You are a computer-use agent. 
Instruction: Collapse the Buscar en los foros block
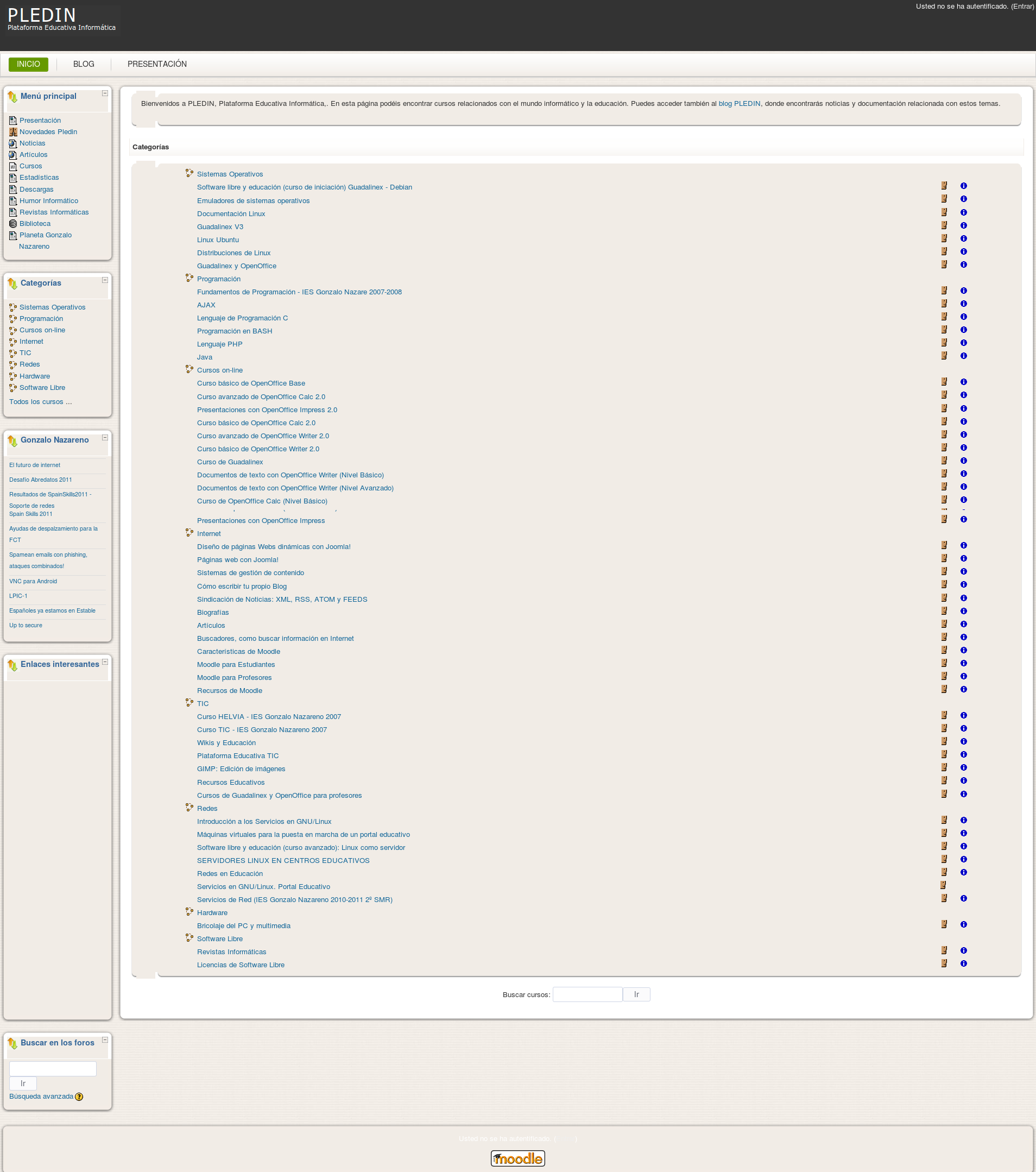pyautogui.click(x=105, y=1039)
